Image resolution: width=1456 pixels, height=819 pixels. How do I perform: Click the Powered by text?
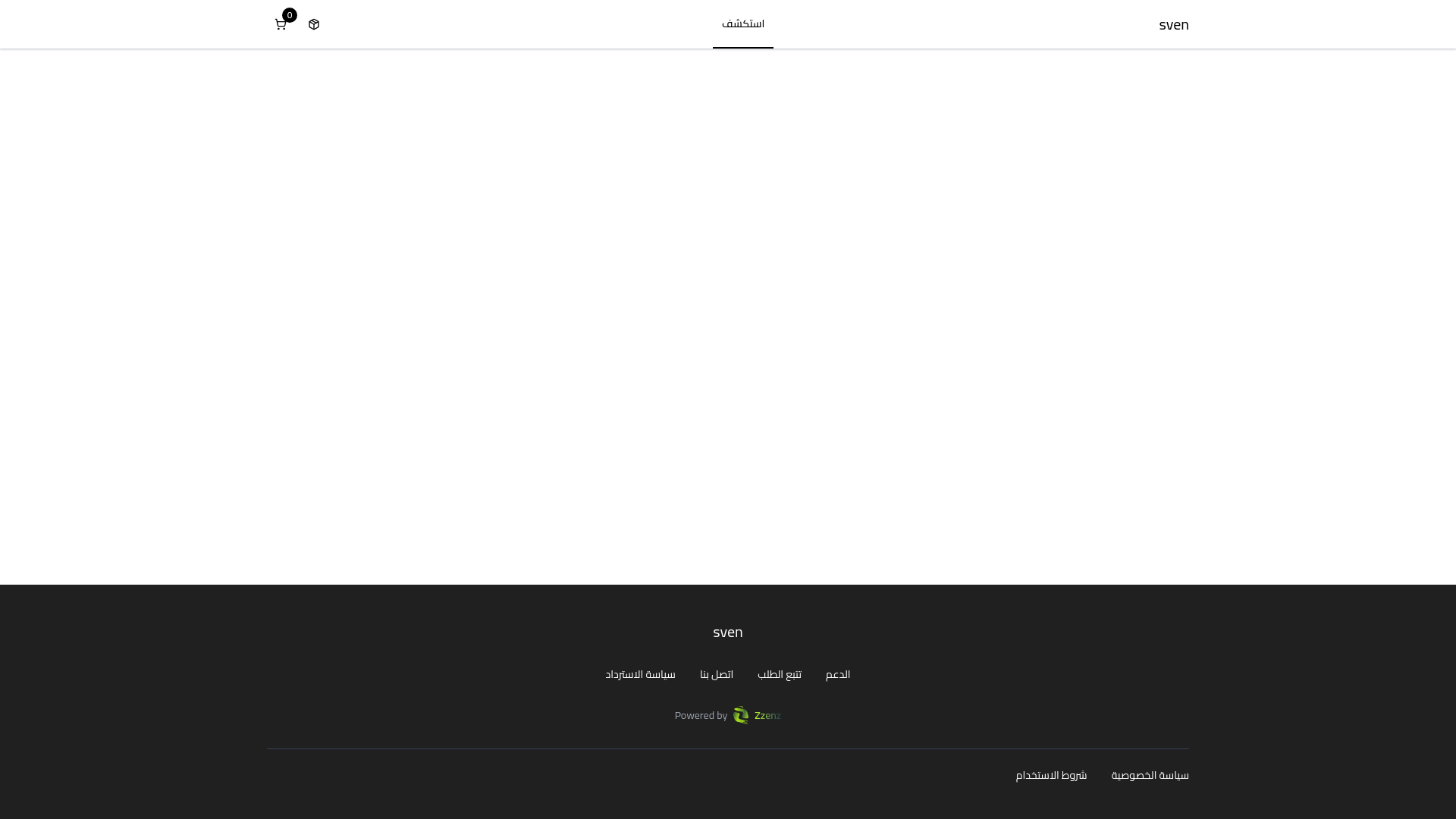tap(701, 716)
